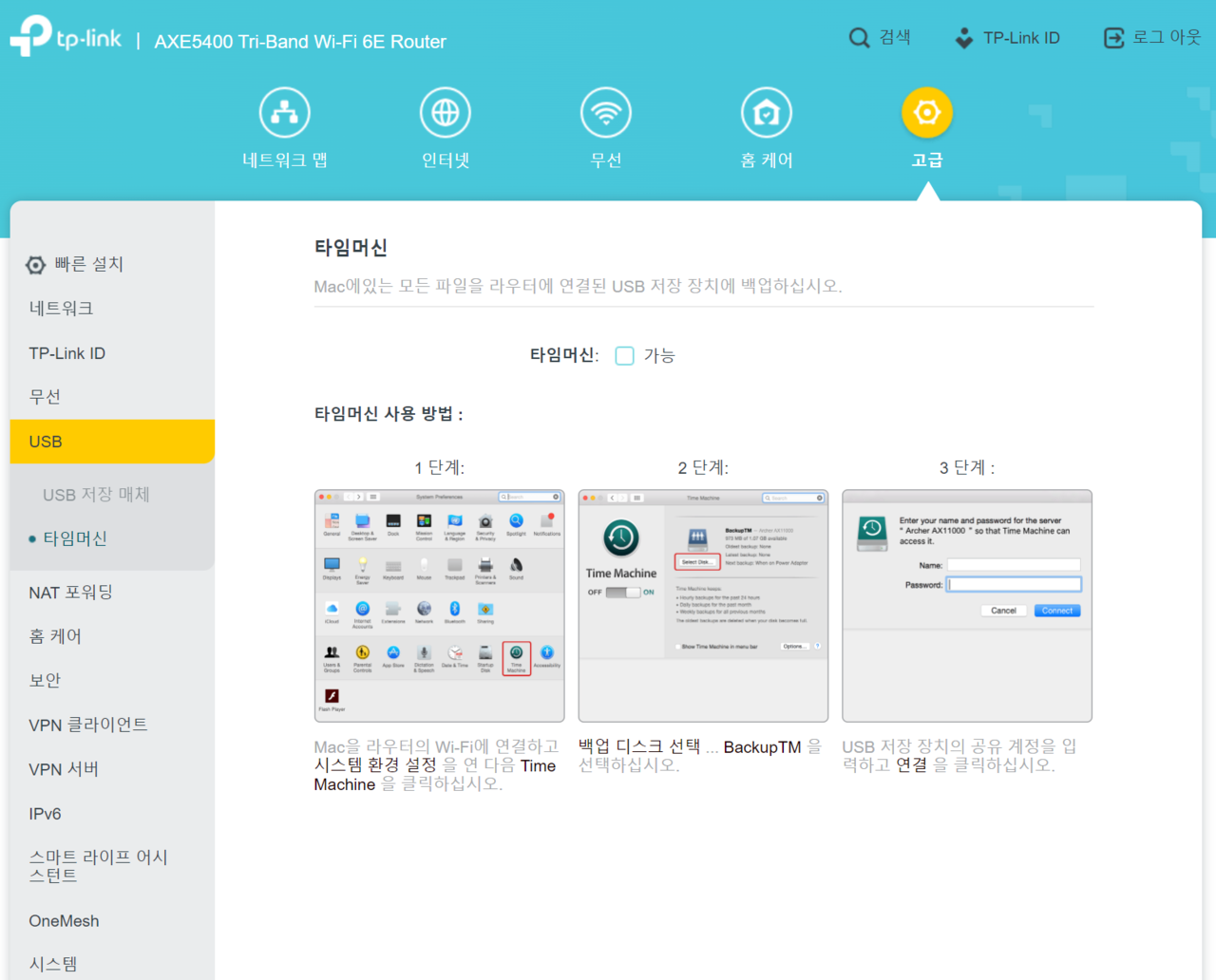Image resolution: width=1216 pixels, height=980 pixels.
Task: Open the 홈 케어 shield icon
Action: pyautogui.click(x=766, y=111)
